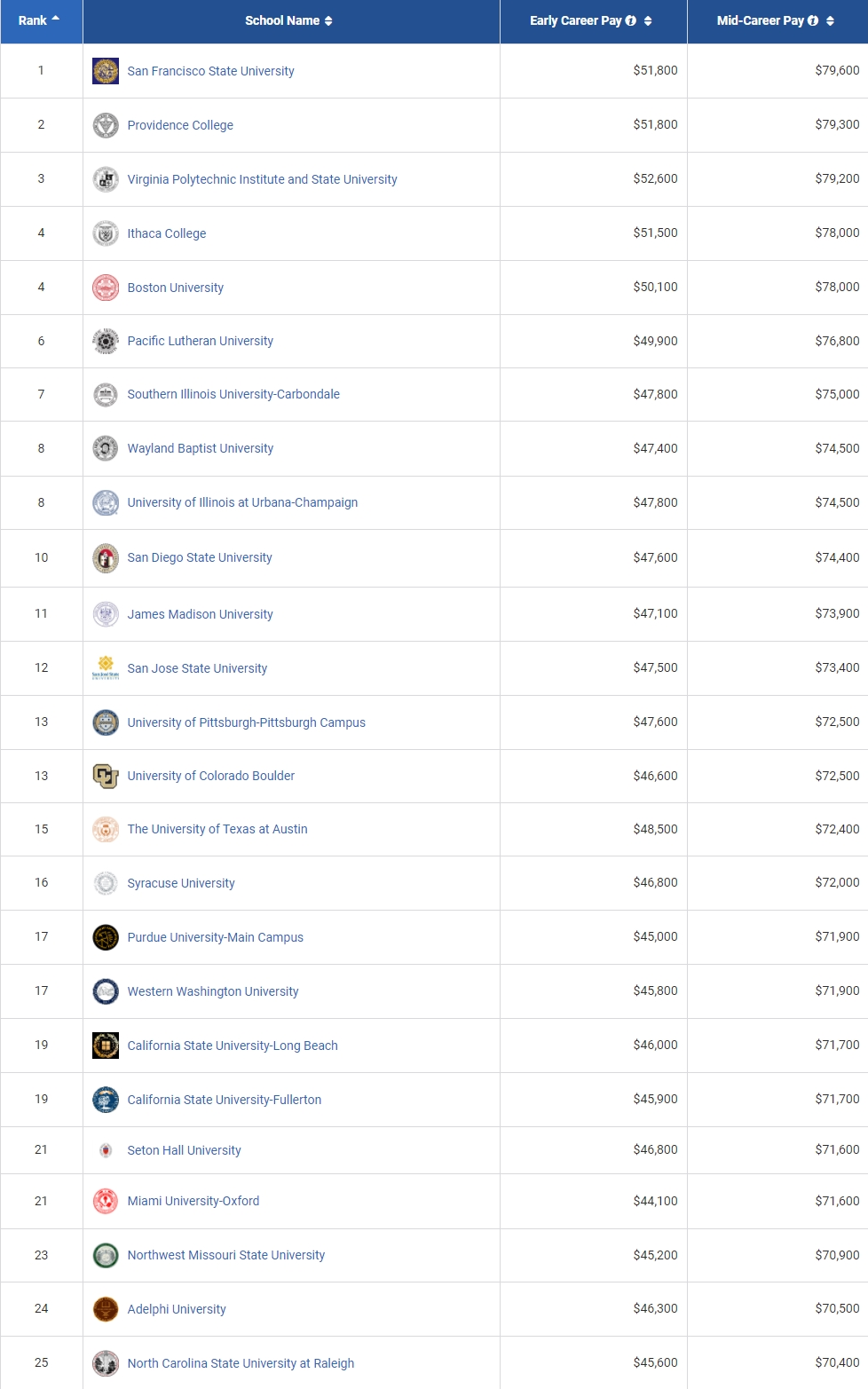The width and height of the screenshot is (868, 1389).
Task: Sort table by Rank column
Action: (39, 20)
